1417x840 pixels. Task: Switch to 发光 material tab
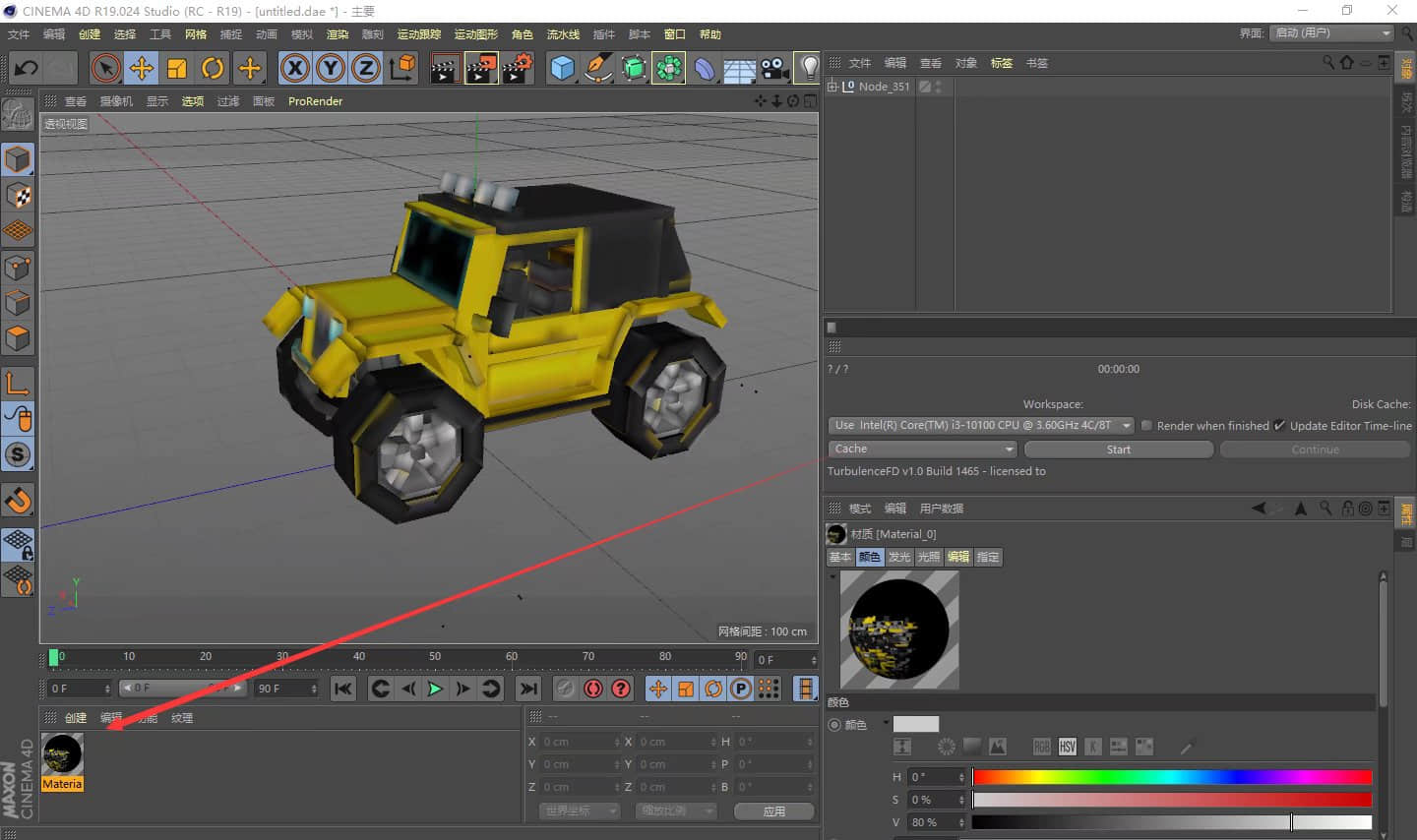point(899,557)
